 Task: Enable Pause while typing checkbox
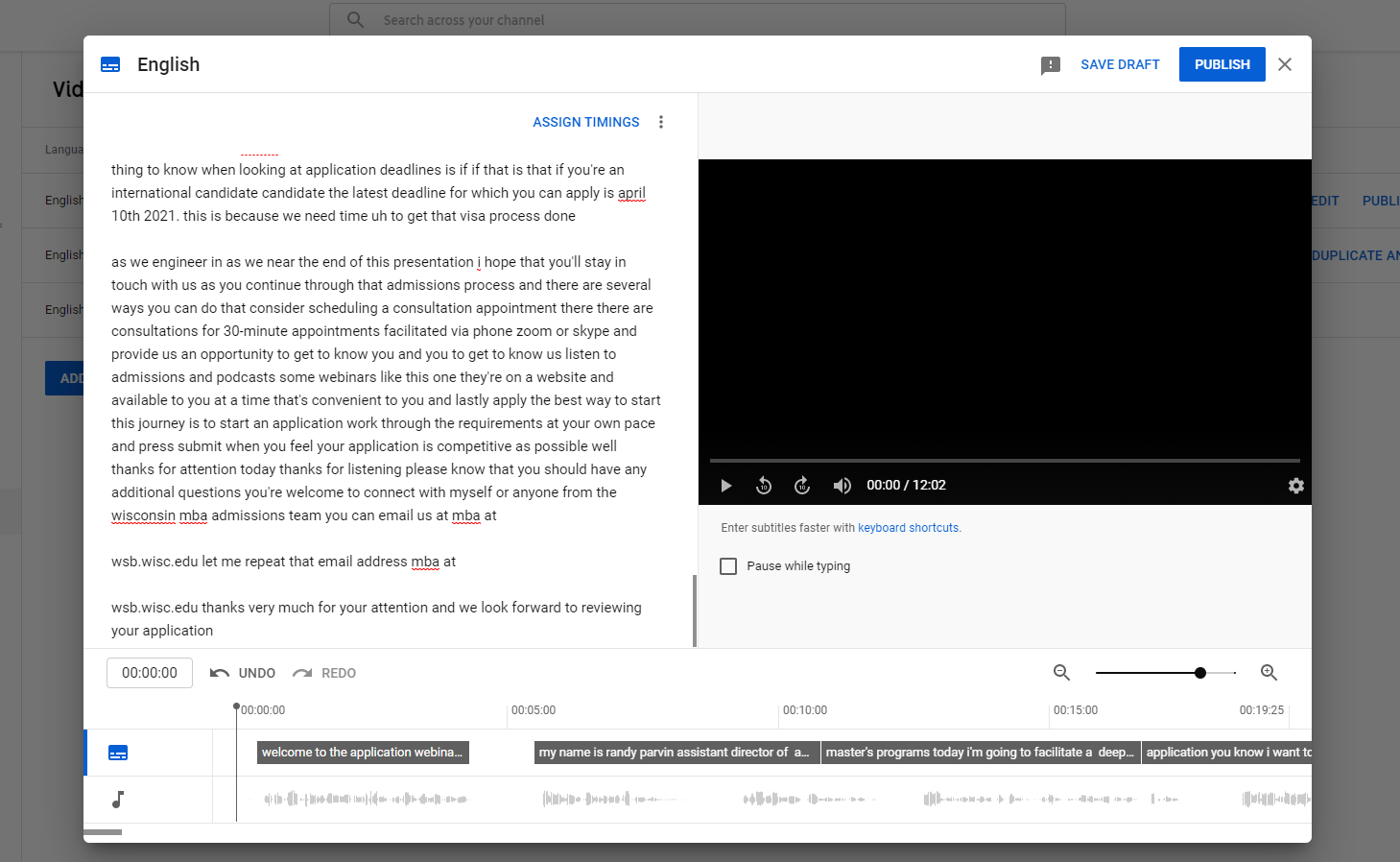coord(728,566)
